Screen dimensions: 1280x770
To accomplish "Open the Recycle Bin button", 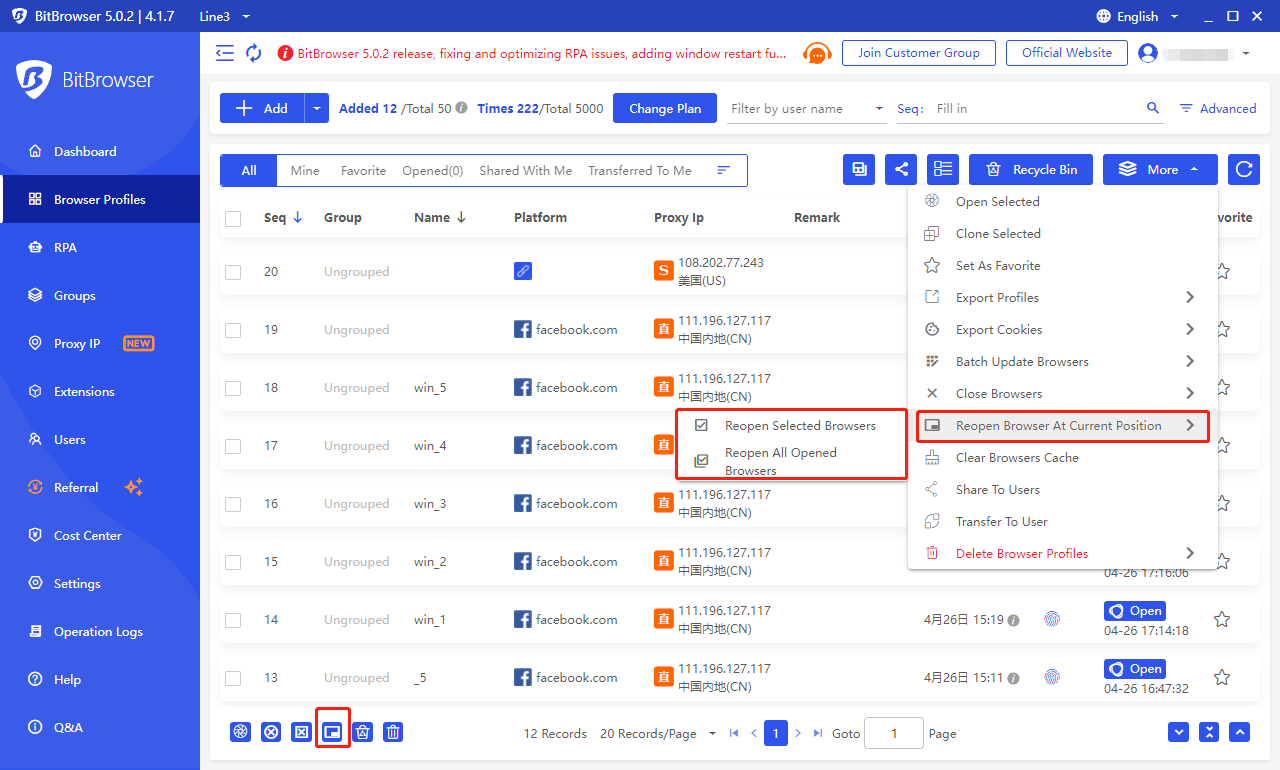I will pos(1031,170).
